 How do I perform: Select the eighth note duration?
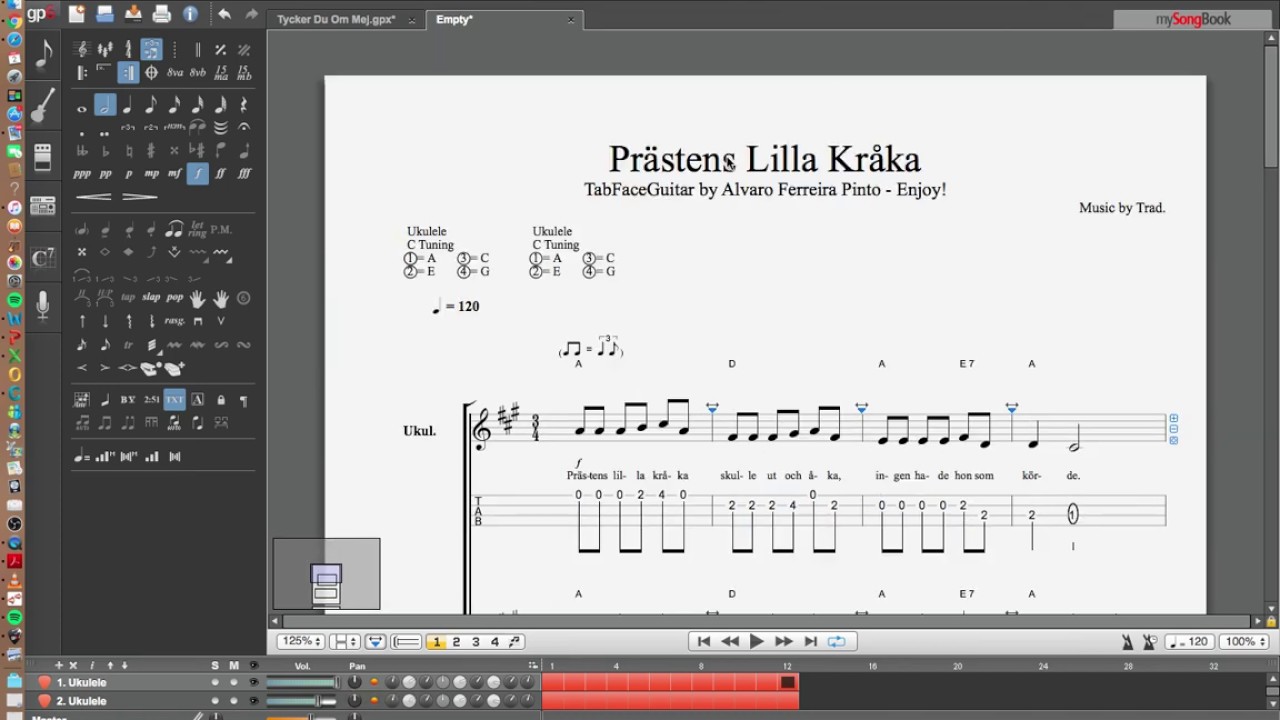(151, 105)
